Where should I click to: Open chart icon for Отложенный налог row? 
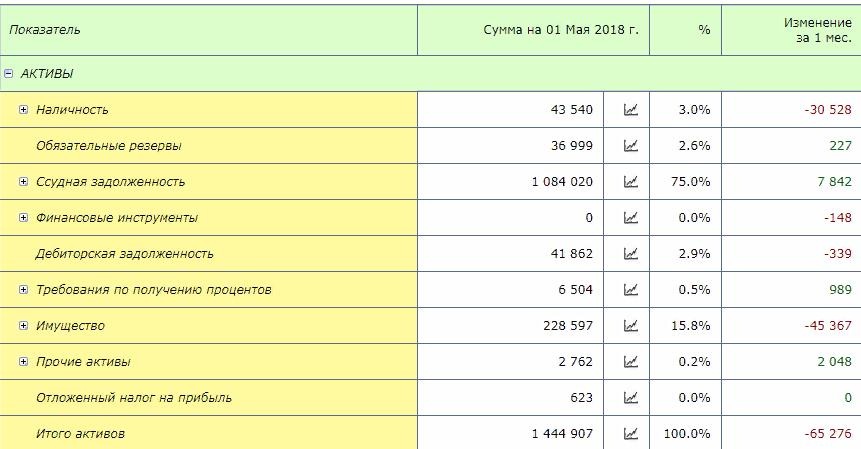point(631,398)
